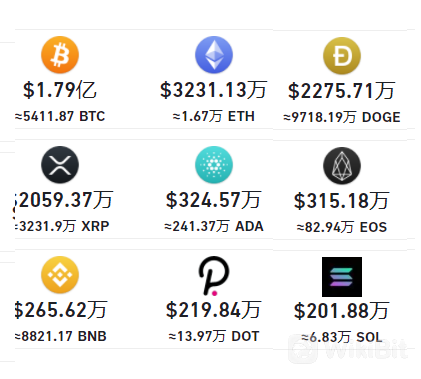Screen dimensions: 421x379
Task: Click the black XRP logo icon
Action: coord(60,165)
